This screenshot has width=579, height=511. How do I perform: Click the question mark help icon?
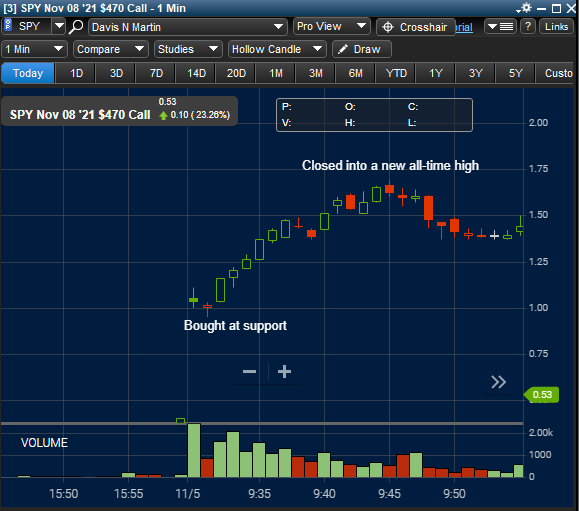point(528,27)
